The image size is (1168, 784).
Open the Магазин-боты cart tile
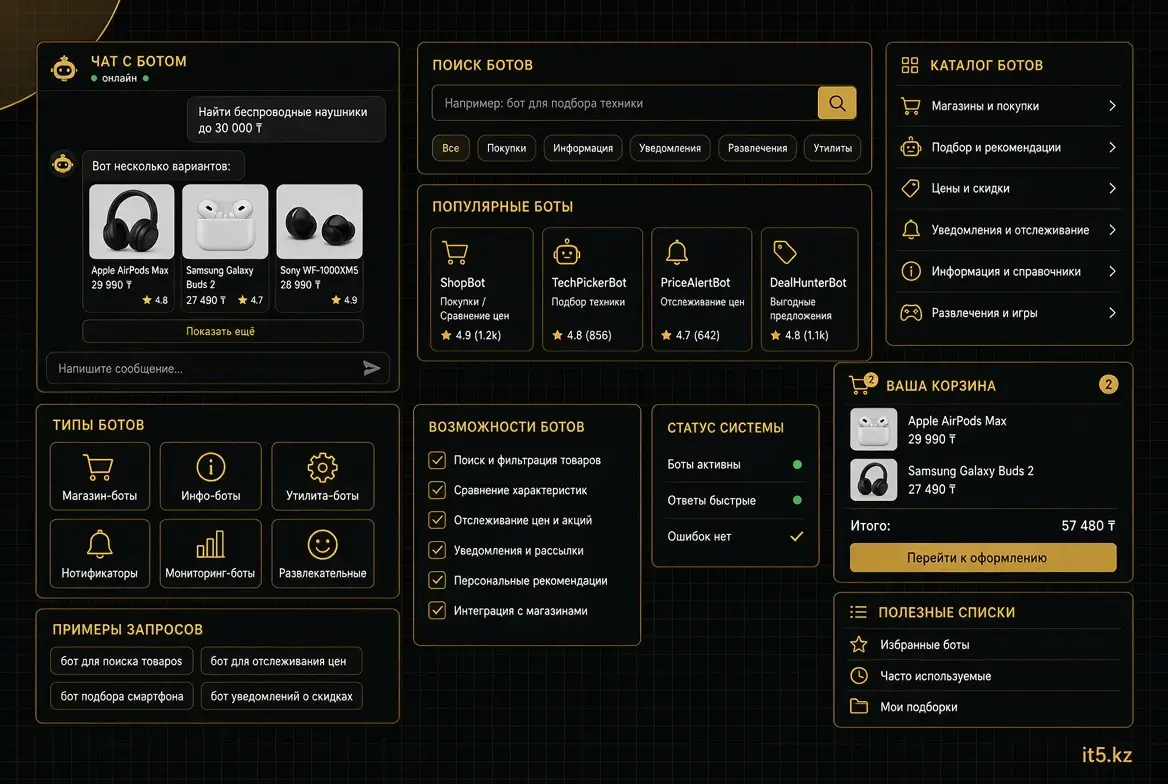[x=100, y=476]
